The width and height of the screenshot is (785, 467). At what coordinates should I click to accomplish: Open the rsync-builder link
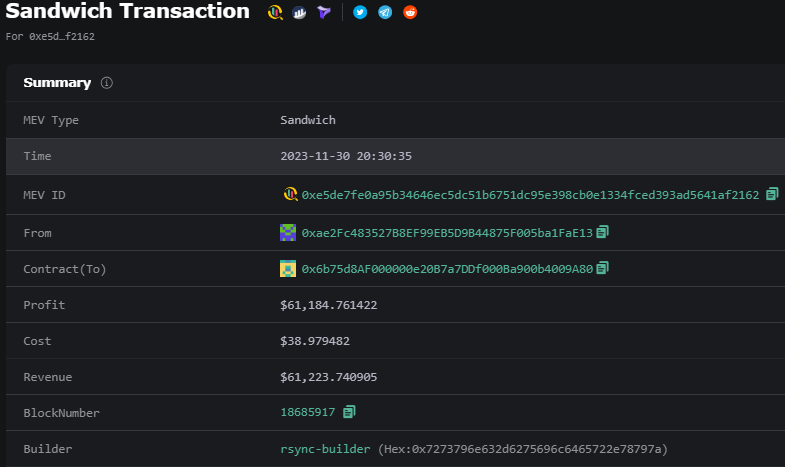(x=325, y=449)
